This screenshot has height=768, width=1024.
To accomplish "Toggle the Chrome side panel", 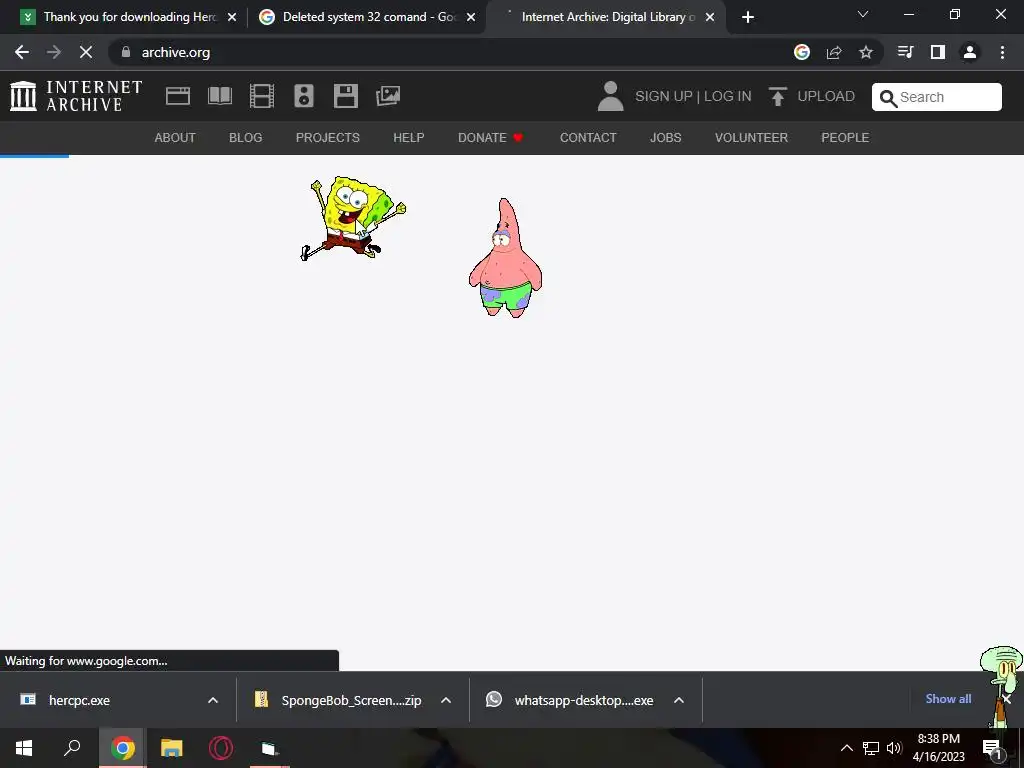I will pyautogui.click(x=938, y=52).
